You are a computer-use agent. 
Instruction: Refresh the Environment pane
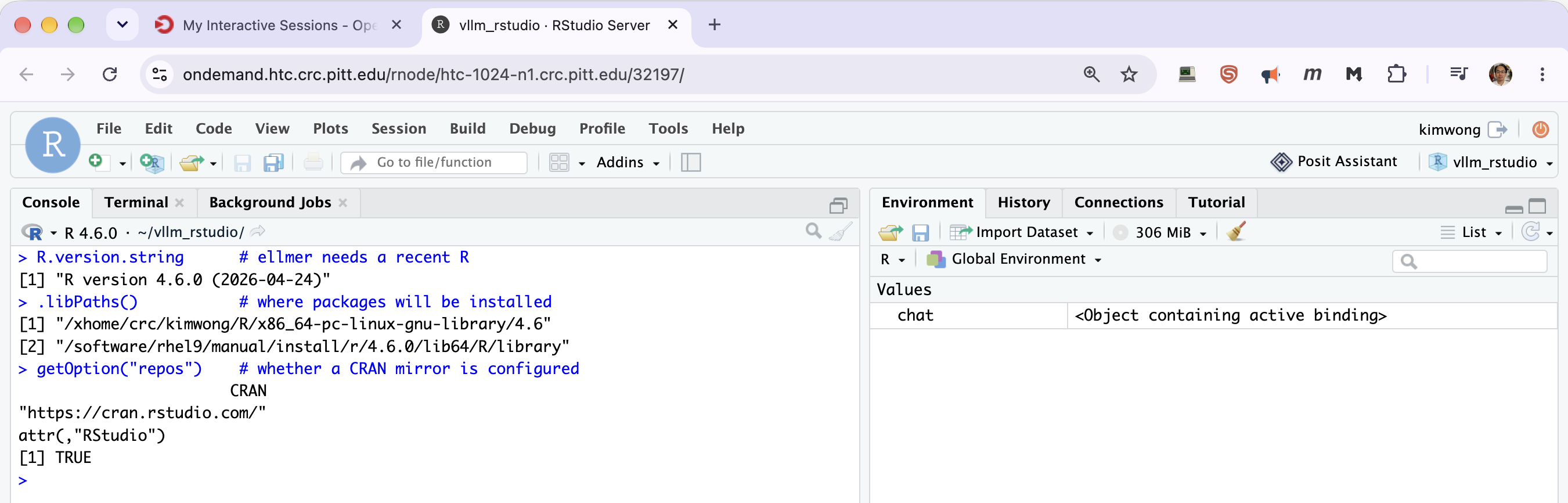click(1530, 232)
